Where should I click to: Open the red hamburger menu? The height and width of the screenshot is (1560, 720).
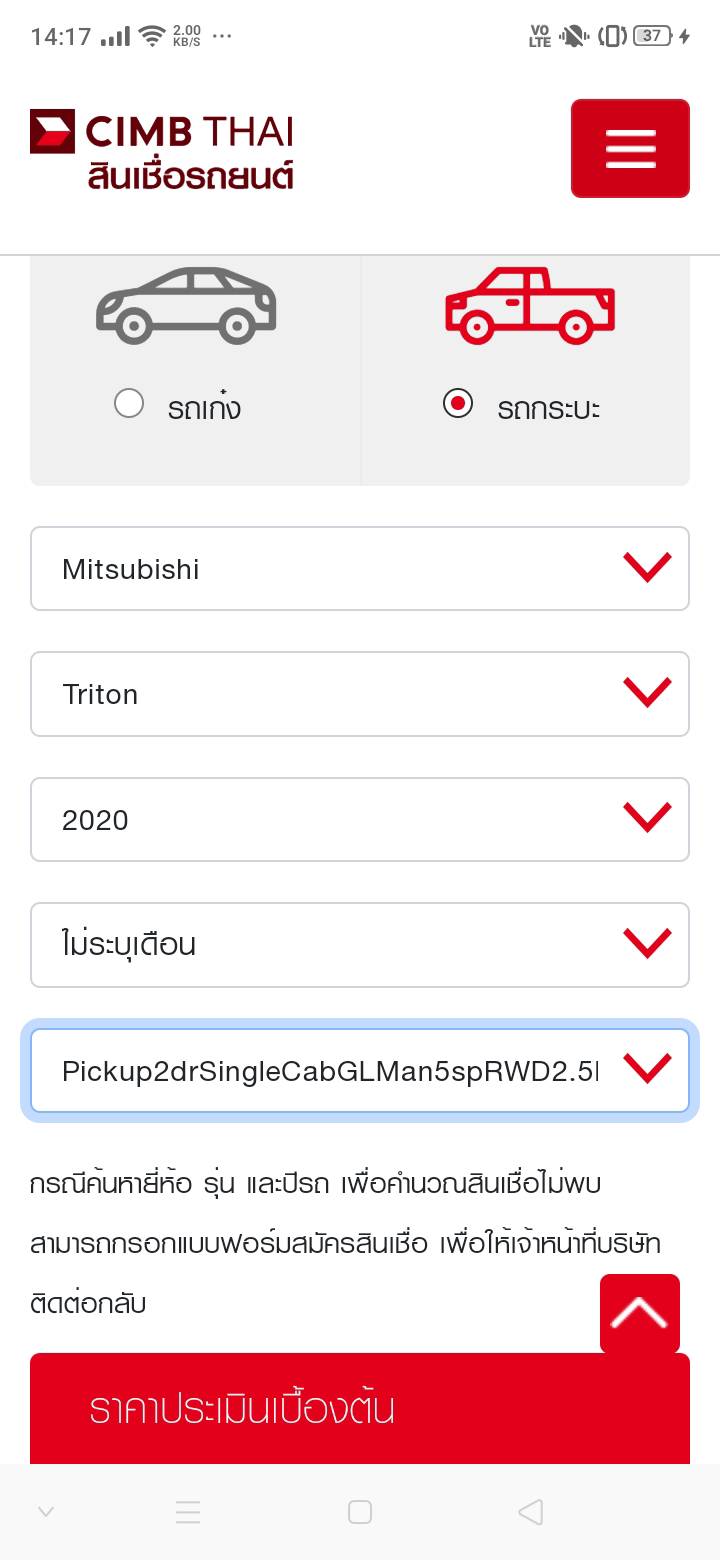point(630,148)
